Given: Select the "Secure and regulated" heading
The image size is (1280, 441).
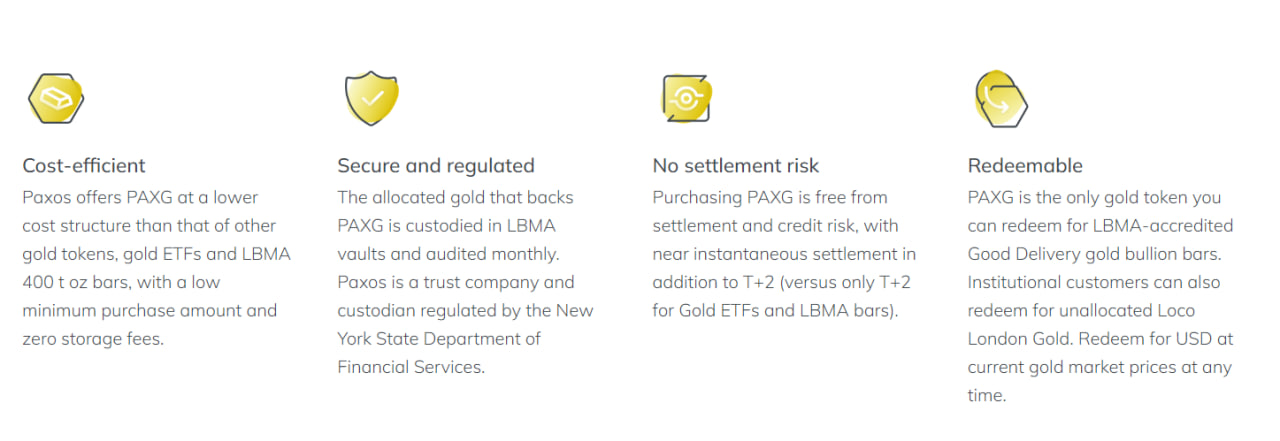Looking at the screenshot, I should [436, 166].
